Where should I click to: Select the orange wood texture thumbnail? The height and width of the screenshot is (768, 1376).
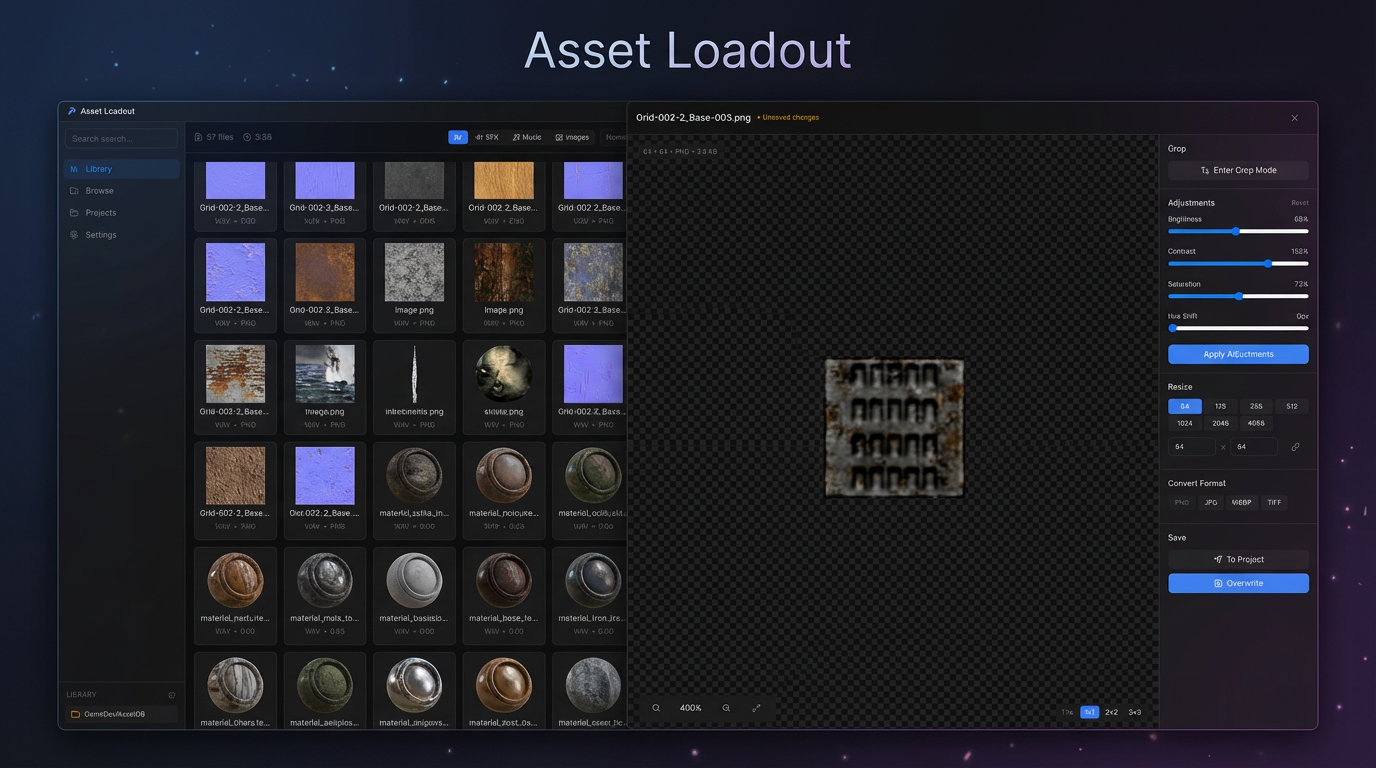click(504, 181)
